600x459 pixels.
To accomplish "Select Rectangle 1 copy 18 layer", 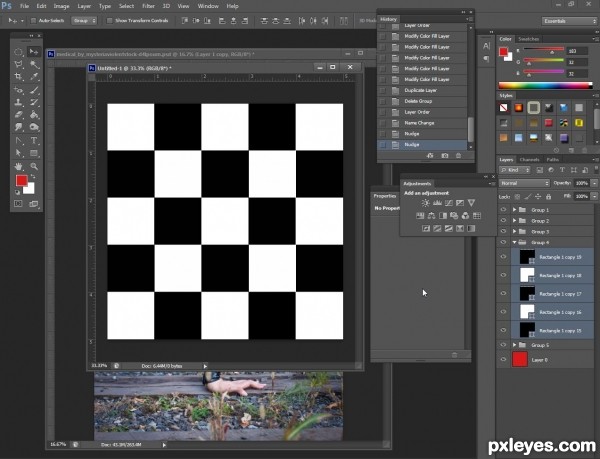I will click(x=553, y=275).
